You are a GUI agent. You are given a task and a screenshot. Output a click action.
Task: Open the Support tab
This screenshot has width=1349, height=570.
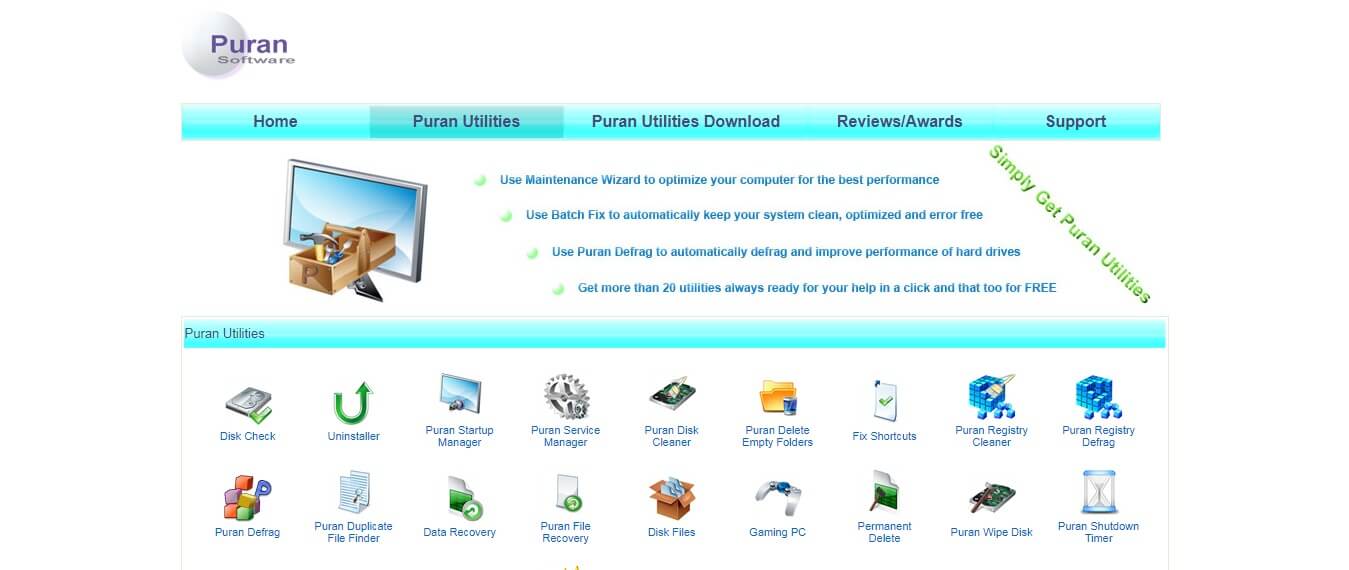(x=1075, y=122)
